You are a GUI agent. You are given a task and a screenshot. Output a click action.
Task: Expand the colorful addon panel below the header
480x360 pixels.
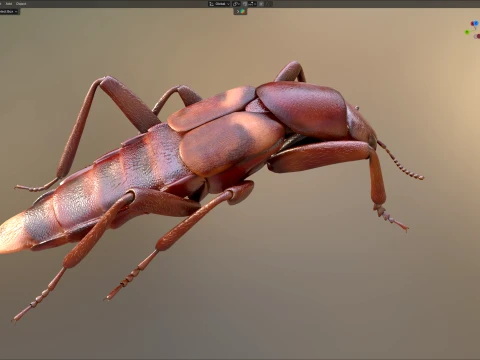click(240, 11)
